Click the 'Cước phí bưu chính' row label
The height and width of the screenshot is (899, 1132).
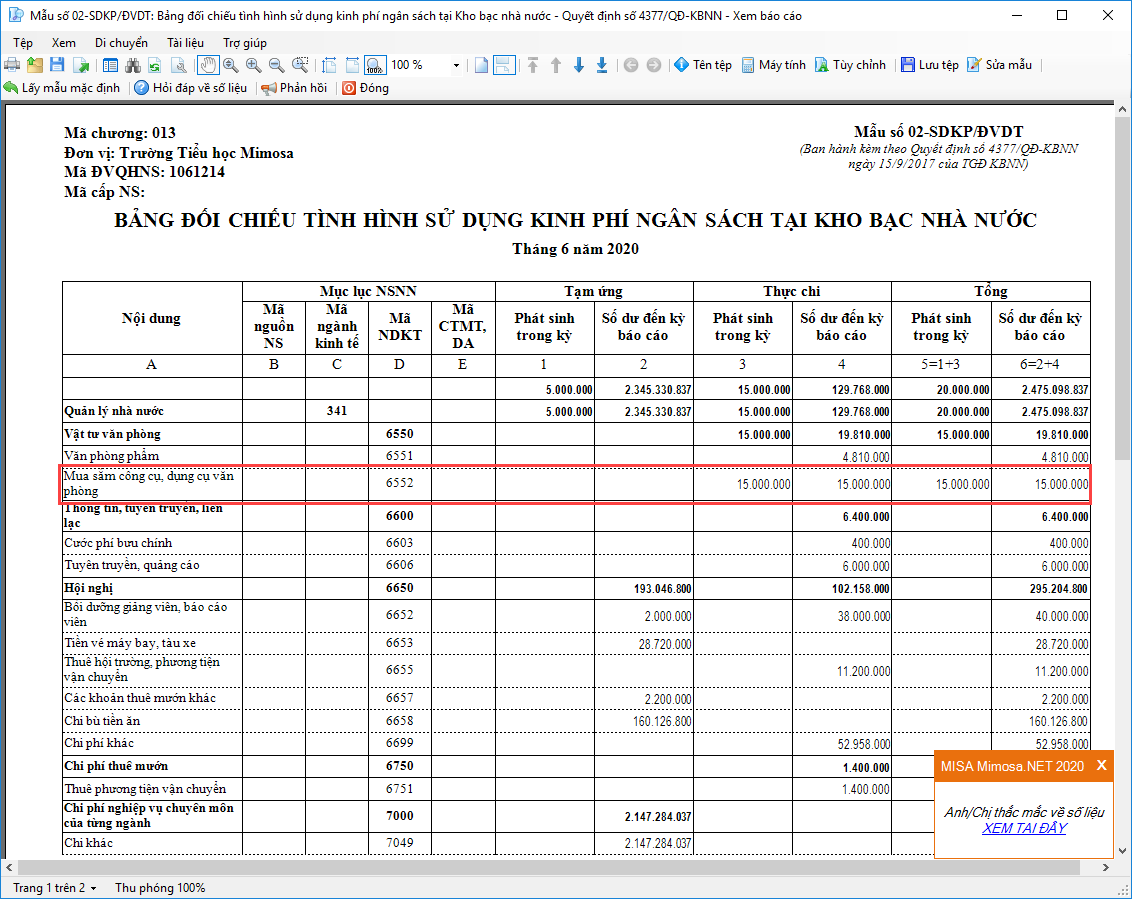click(x=118, y=543)
